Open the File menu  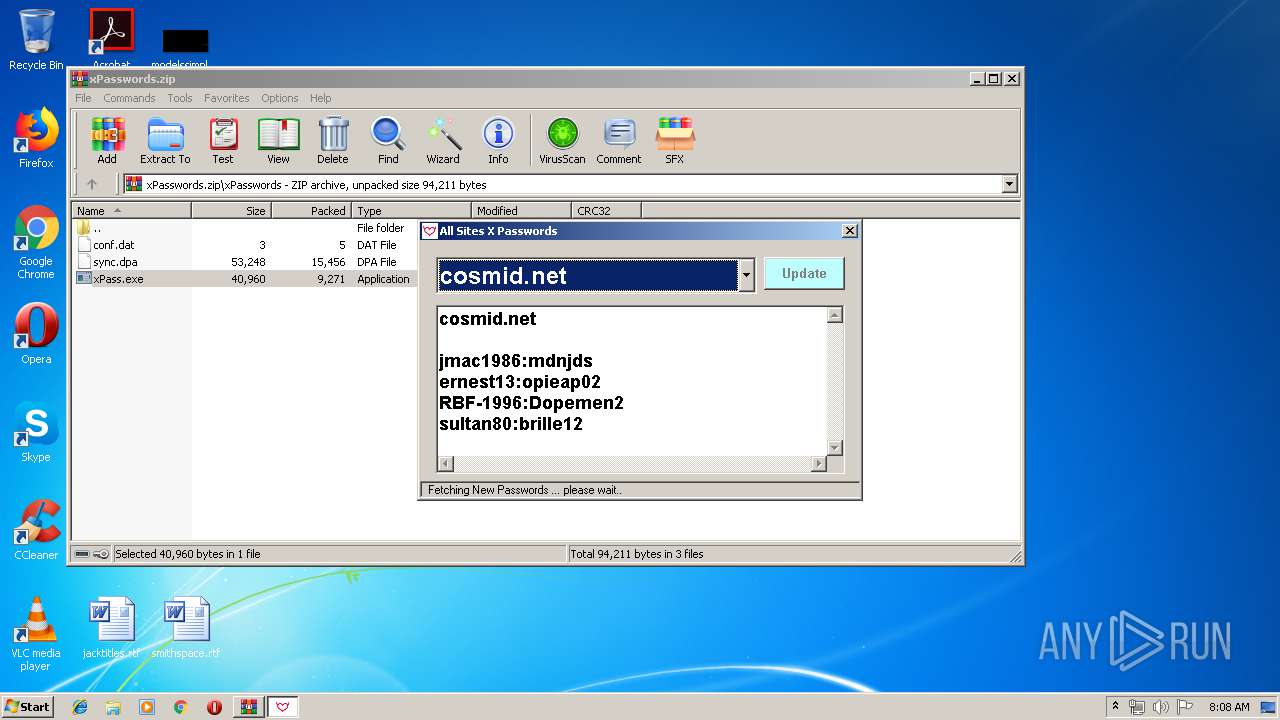click(x=83, y=98)
